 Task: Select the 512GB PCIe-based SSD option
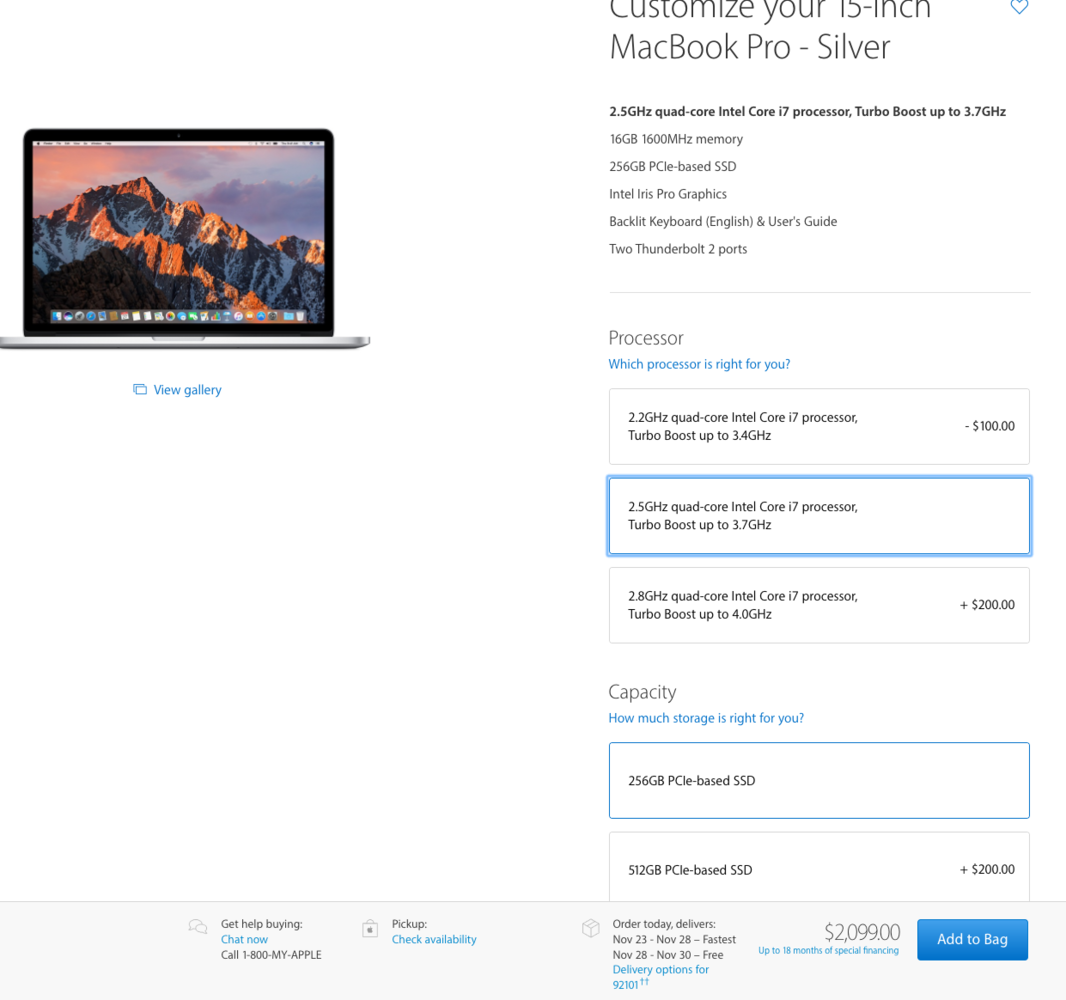point(818,869)
